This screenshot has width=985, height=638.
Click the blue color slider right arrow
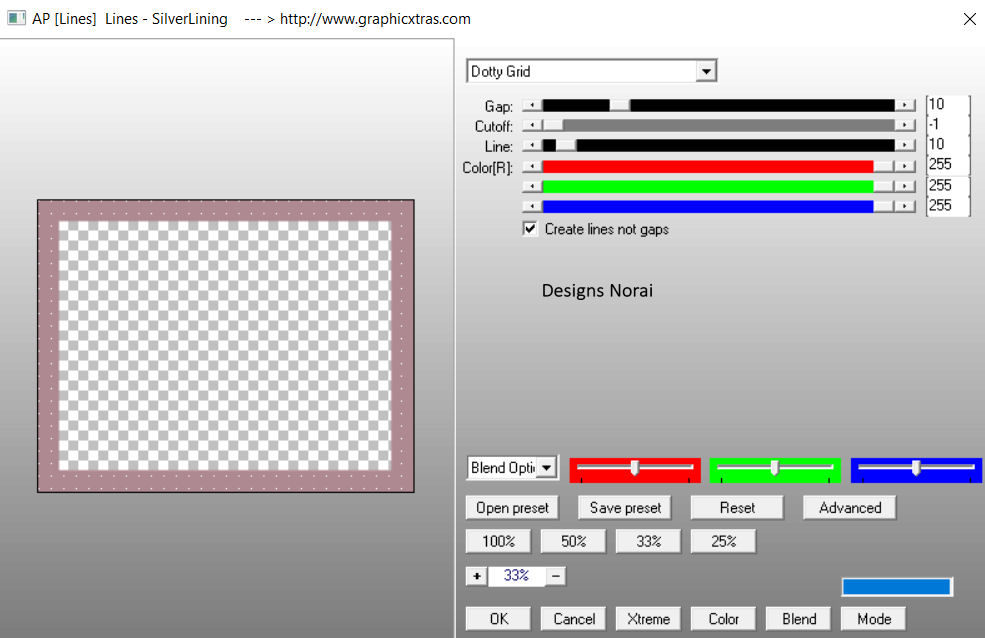(x=905, y=206)
